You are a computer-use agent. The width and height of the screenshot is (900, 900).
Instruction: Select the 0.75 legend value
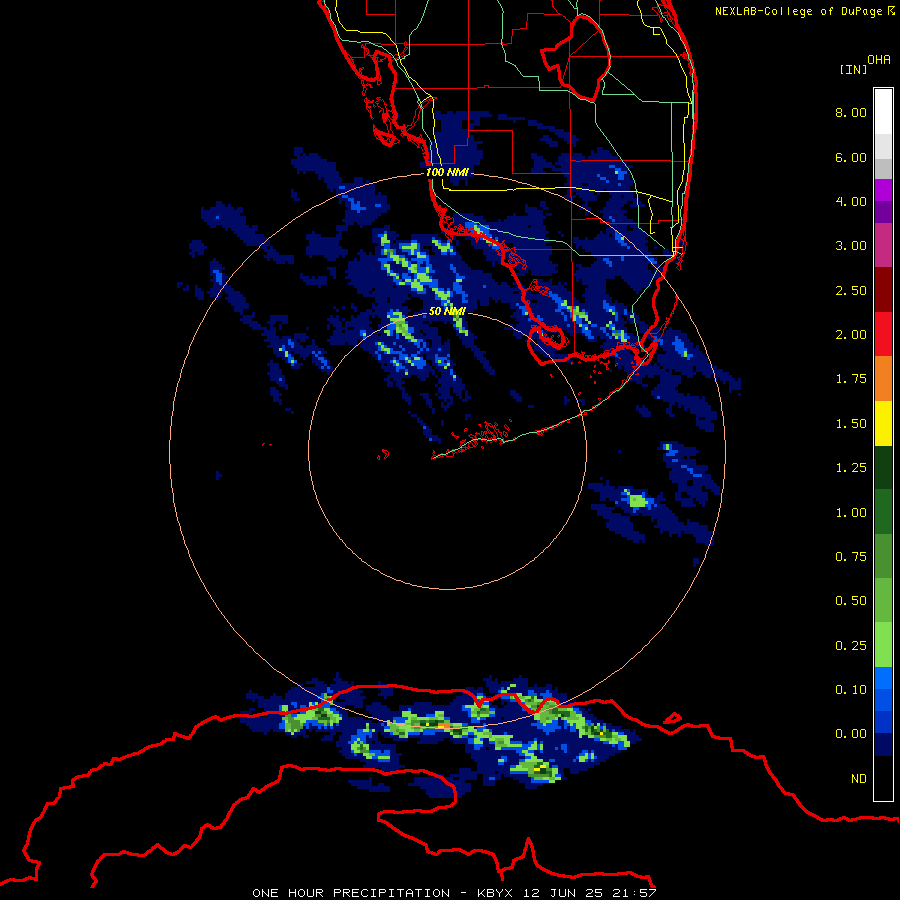[851, 557]
